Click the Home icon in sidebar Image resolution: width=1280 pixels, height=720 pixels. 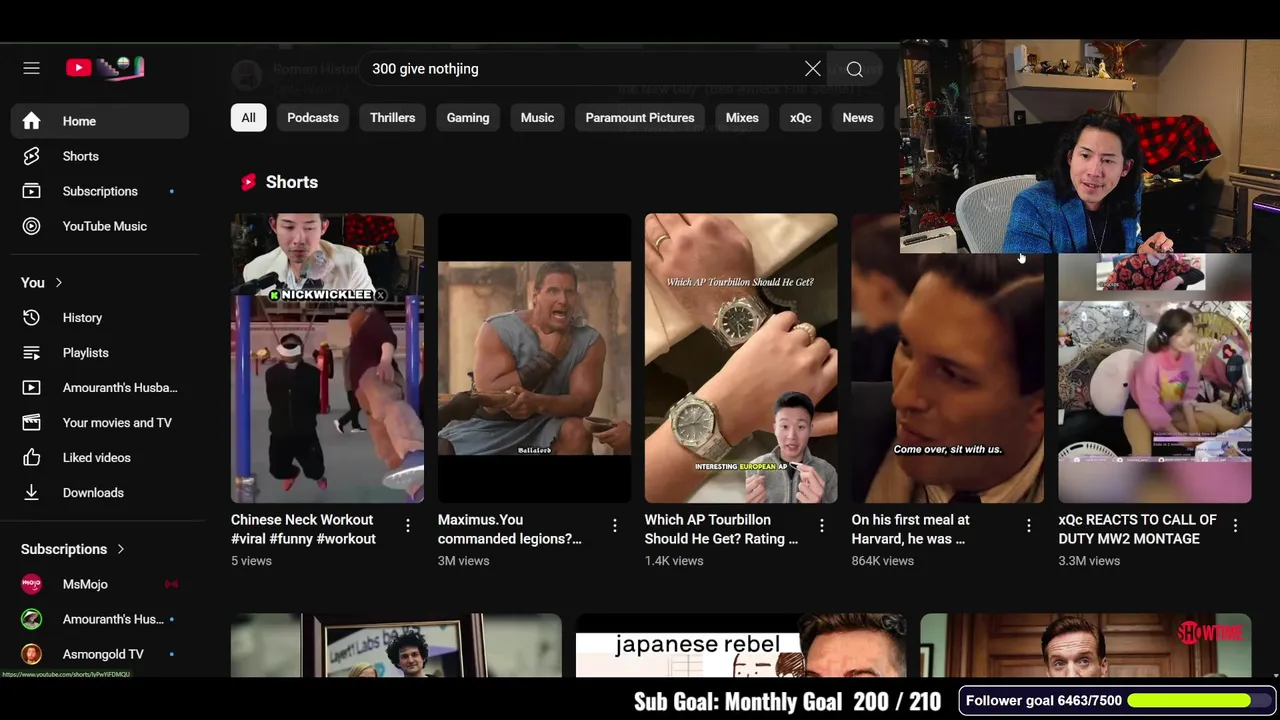tap(32, 121)
